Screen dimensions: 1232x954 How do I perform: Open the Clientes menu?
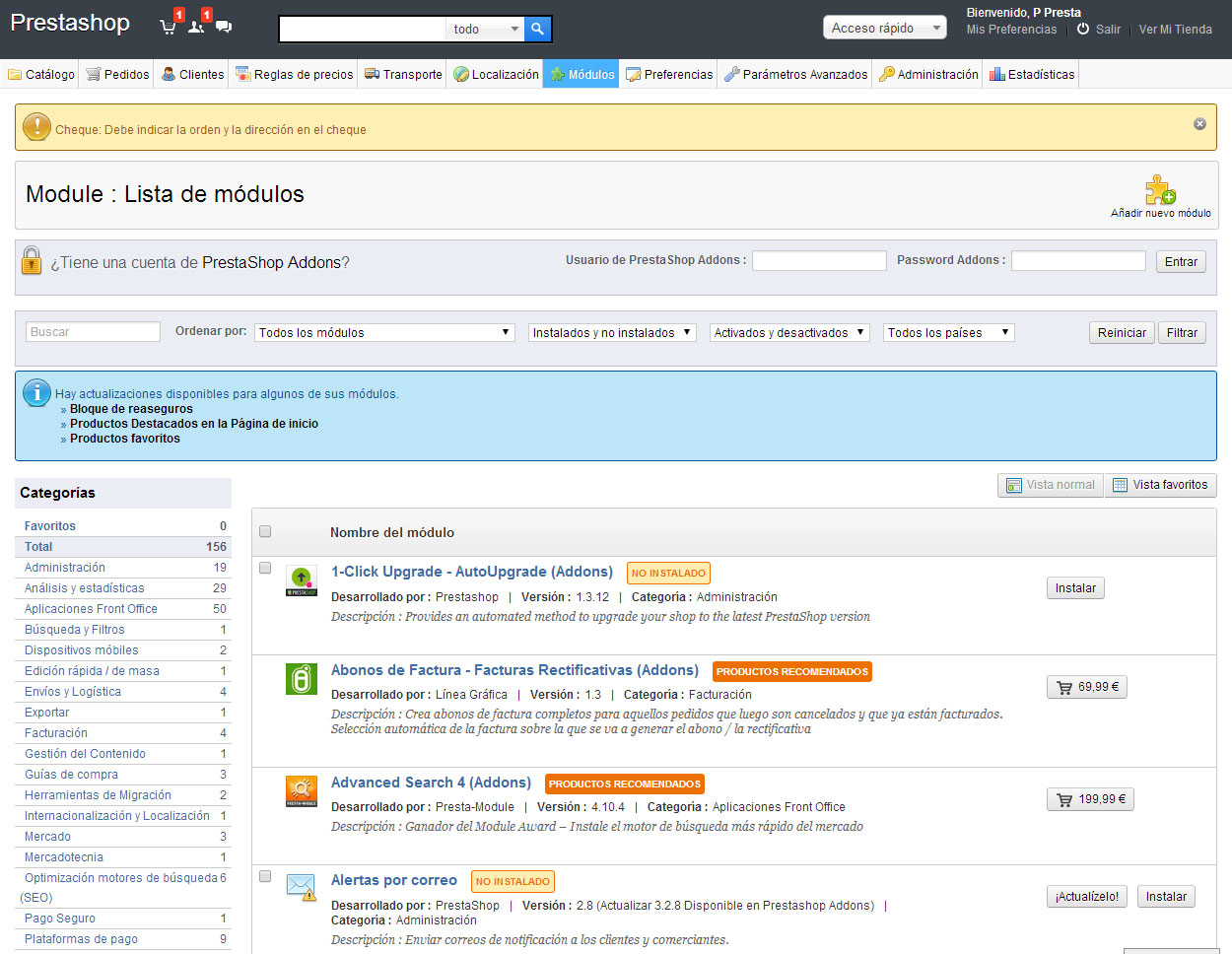click(x=192, y=74)
